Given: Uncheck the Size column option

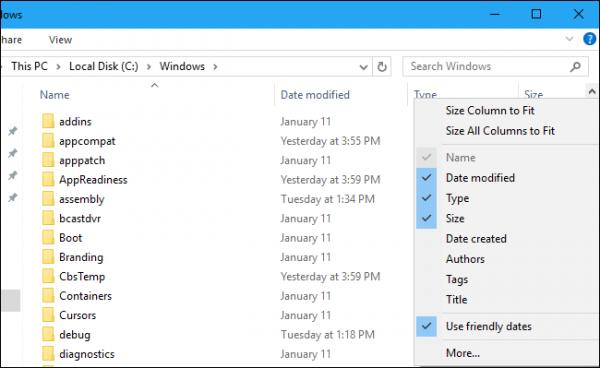Looking at the screenshot, I should [x=455, y=218].
